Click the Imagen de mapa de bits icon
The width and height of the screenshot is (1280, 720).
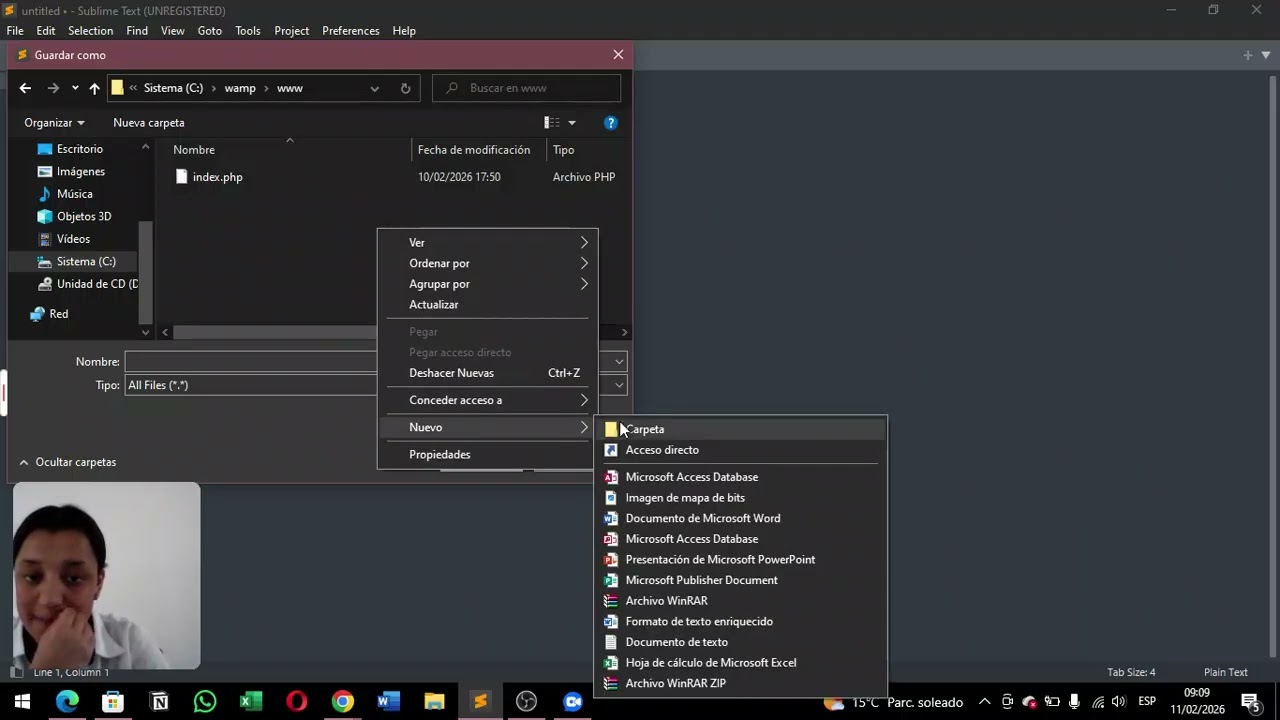pos(611,498)
